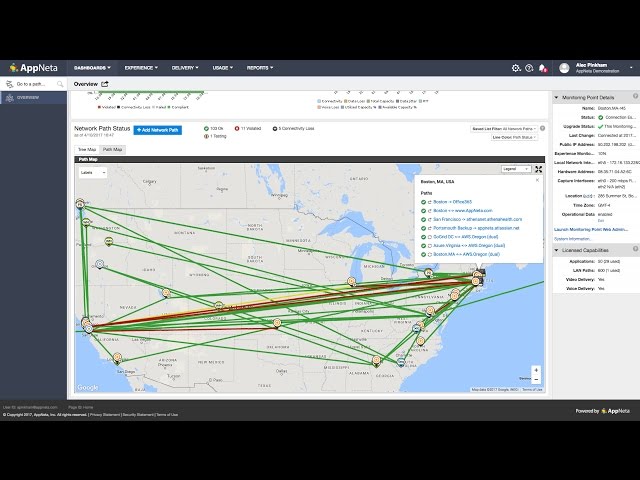The height and width of the screenshot is (480, 640).
Task: Toggle fullscreen on the path map
Action: [539, 169]
